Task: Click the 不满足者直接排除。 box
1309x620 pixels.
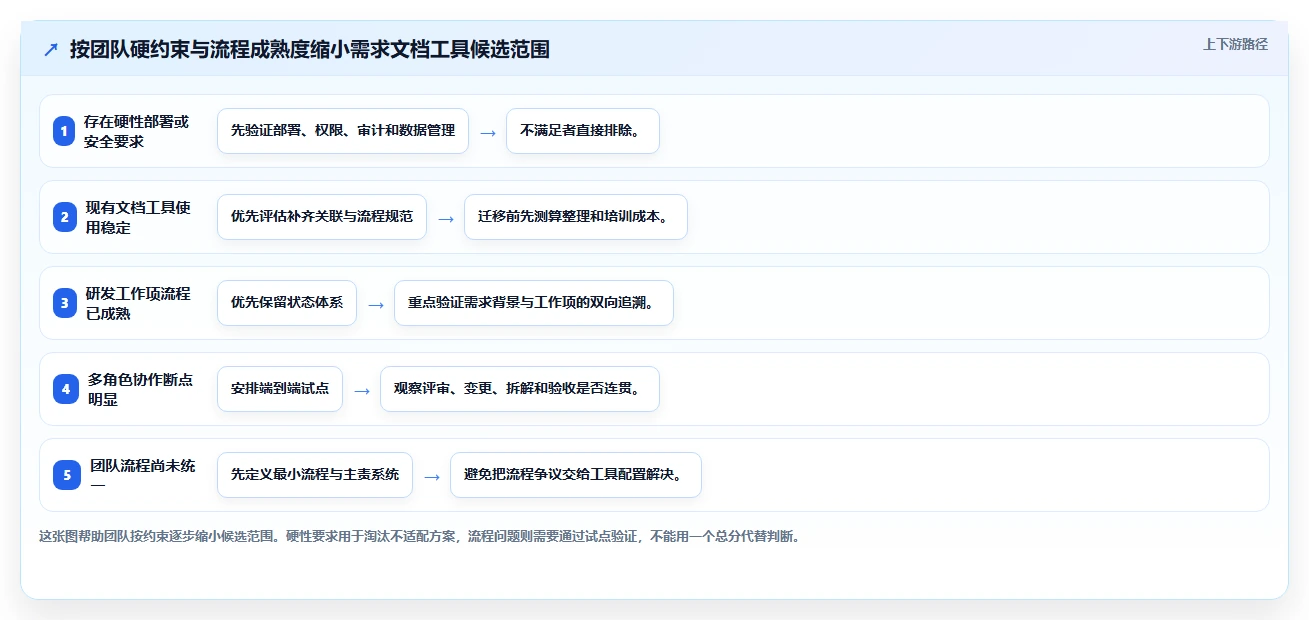Action: 583,131
